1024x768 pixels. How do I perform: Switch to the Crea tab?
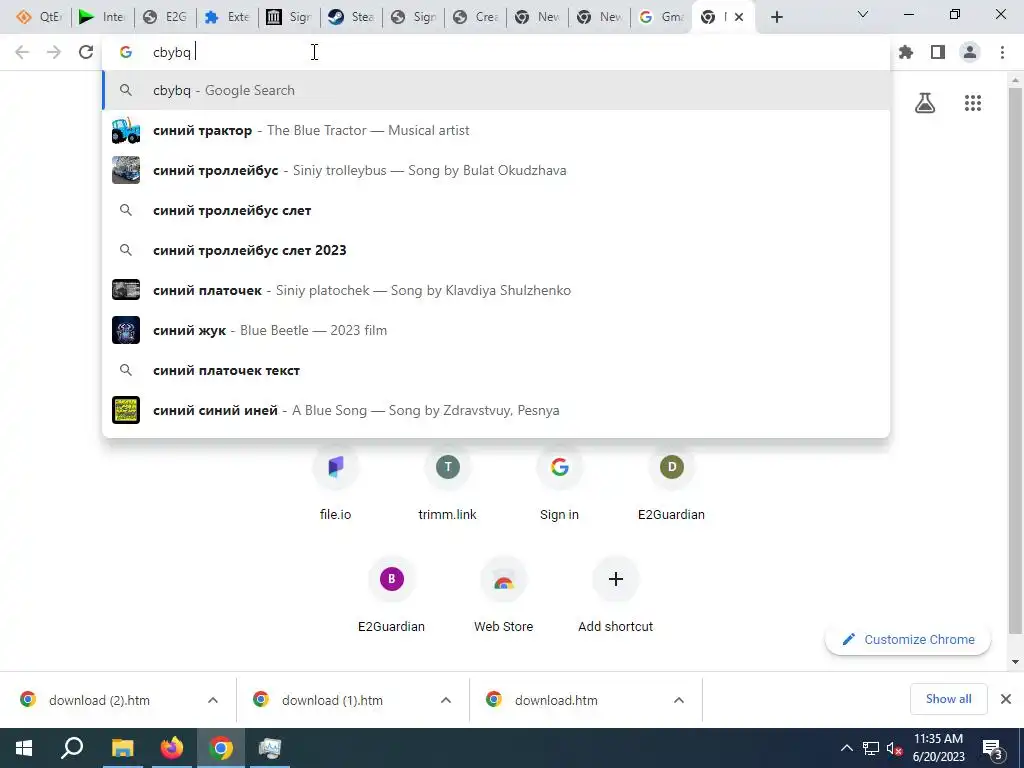point(475,17)
